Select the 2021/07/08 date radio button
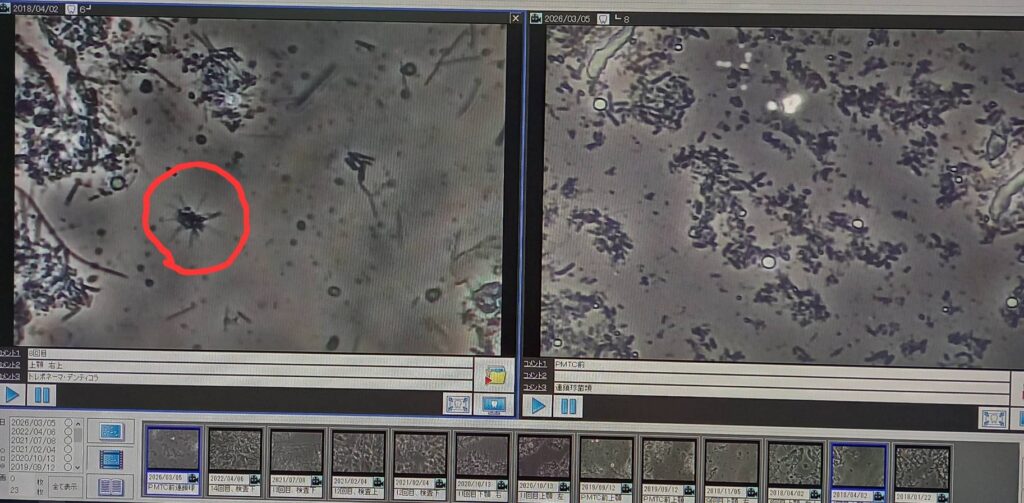Image resolution: width=1024 pixels, height=503 pixels. (69, 441)
